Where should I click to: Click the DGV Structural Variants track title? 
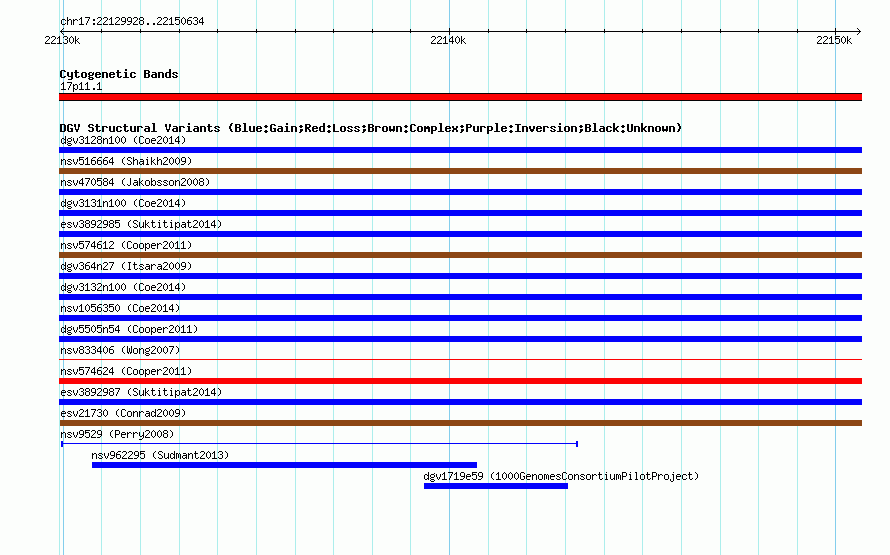coord(371,128)
